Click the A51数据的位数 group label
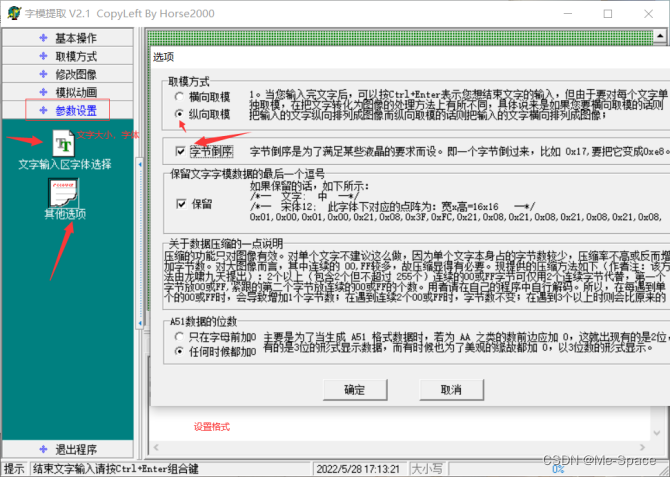The image size is (671, 477). pyautogui.click(x=203, y=321)
